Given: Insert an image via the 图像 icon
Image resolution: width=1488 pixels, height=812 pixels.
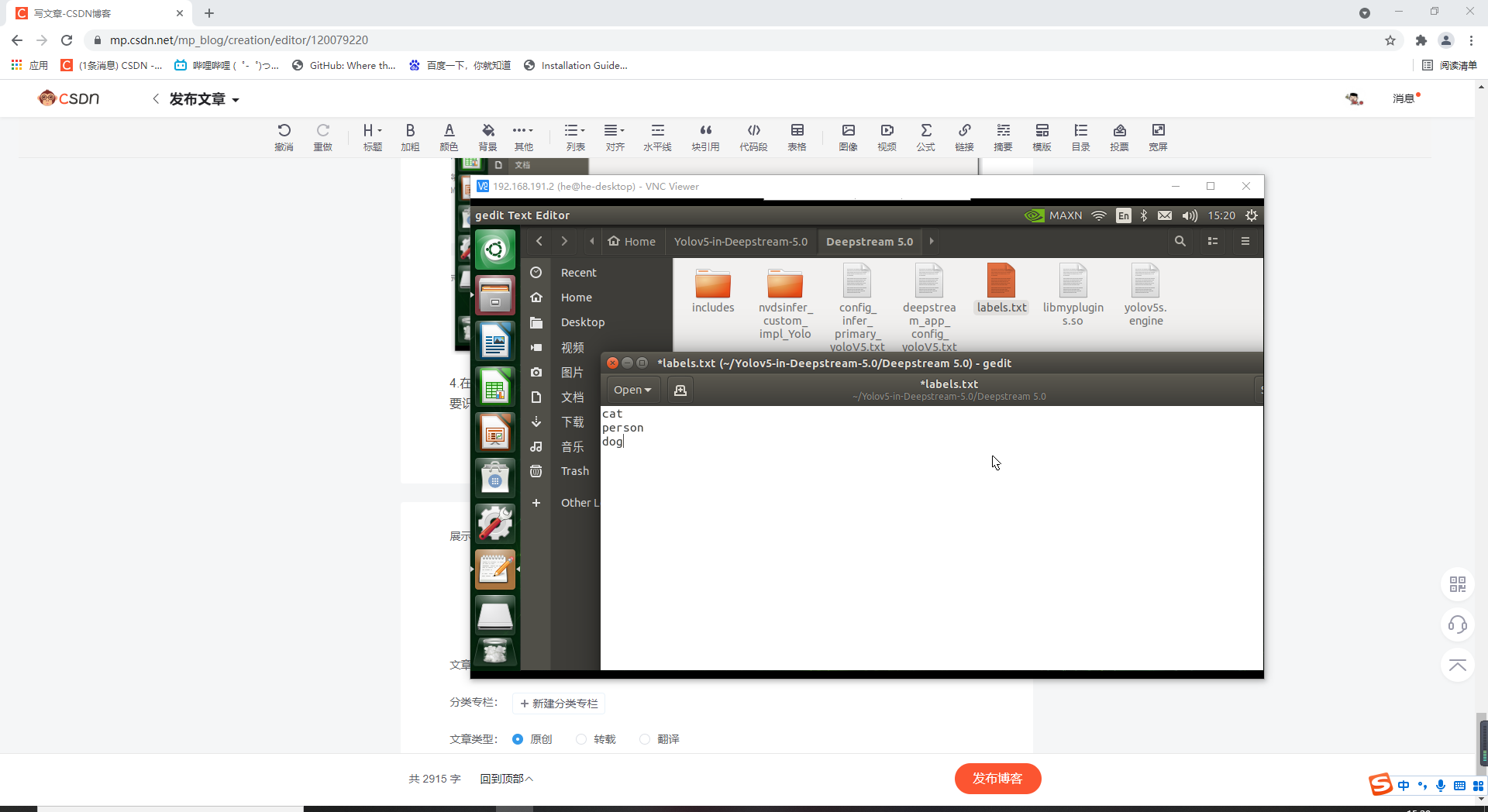Looking at the screenshot, I should click(848, 136).
